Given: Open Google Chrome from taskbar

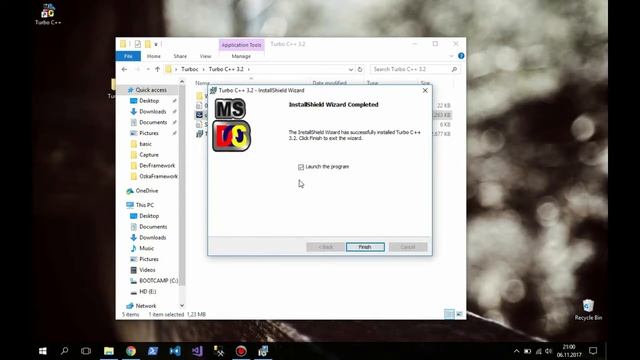Looking at the screenshot, I should [x=131, y=351].
